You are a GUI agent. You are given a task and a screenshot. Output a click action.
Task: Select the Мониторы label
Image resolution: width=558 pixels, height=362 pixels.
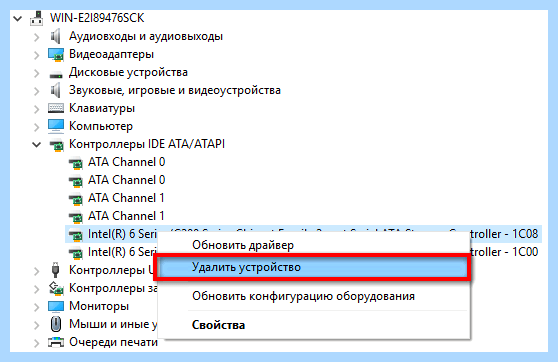click(99, 306)
